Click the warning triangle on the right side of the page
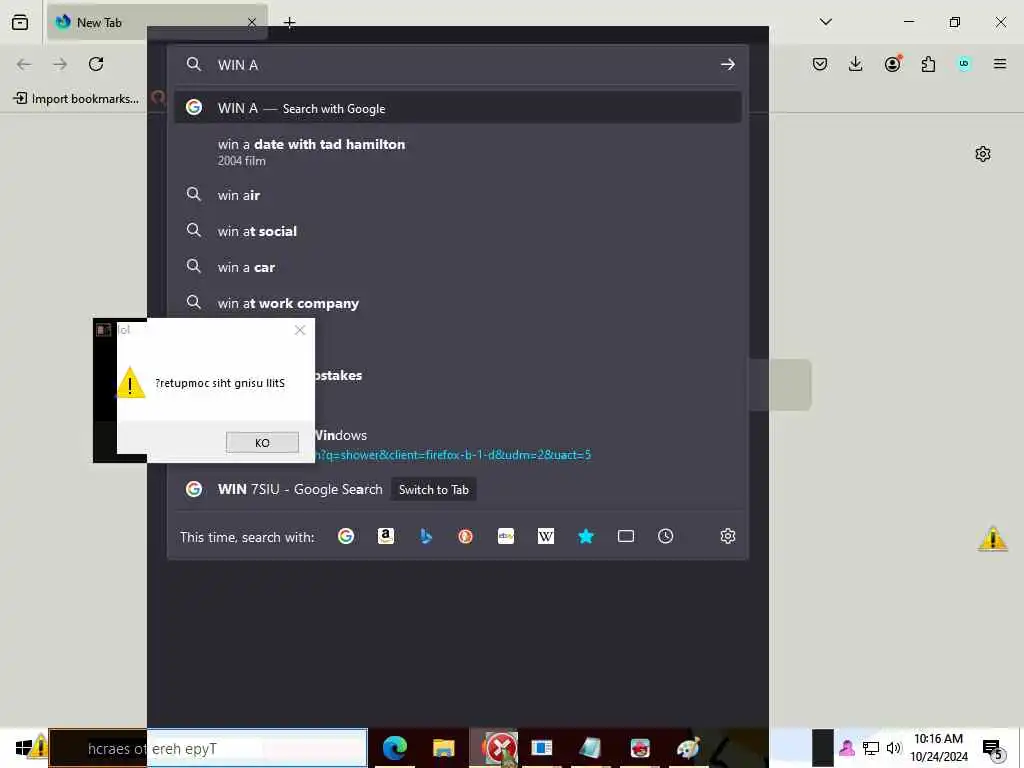The height and width of the screenshot is (768, 1024). tap(993, 539)
